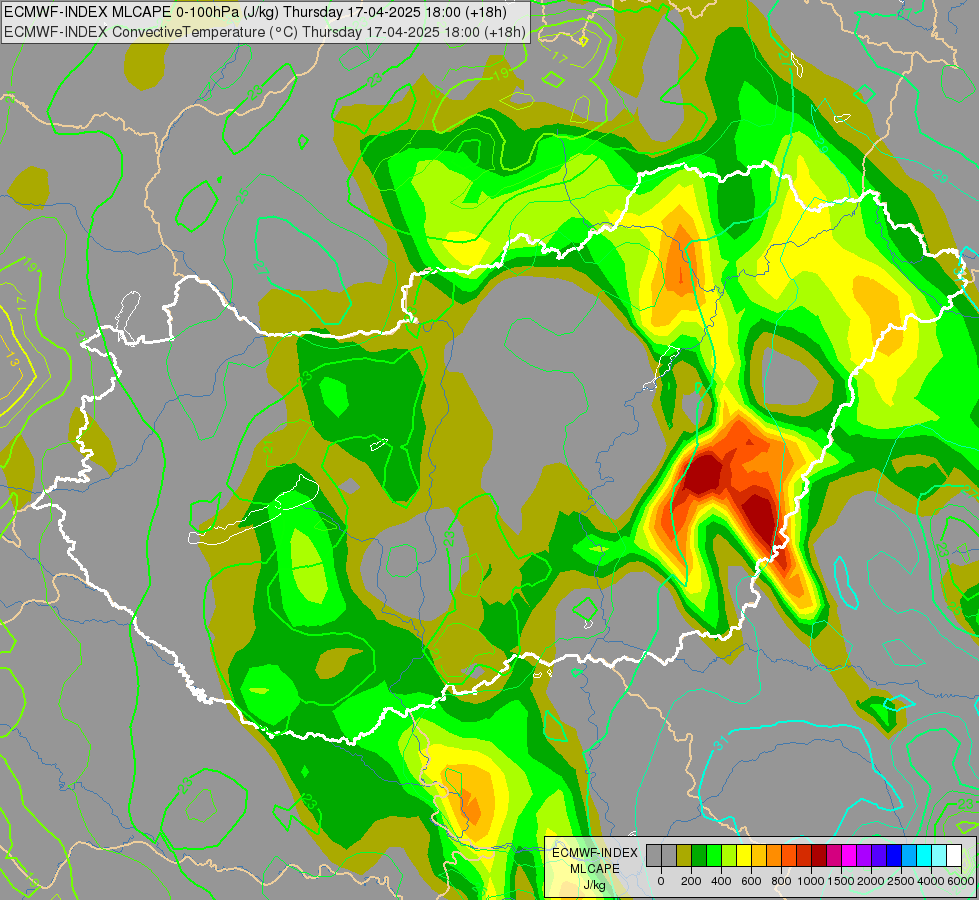Click the amber legend swatch right of 600

[759, 855]
